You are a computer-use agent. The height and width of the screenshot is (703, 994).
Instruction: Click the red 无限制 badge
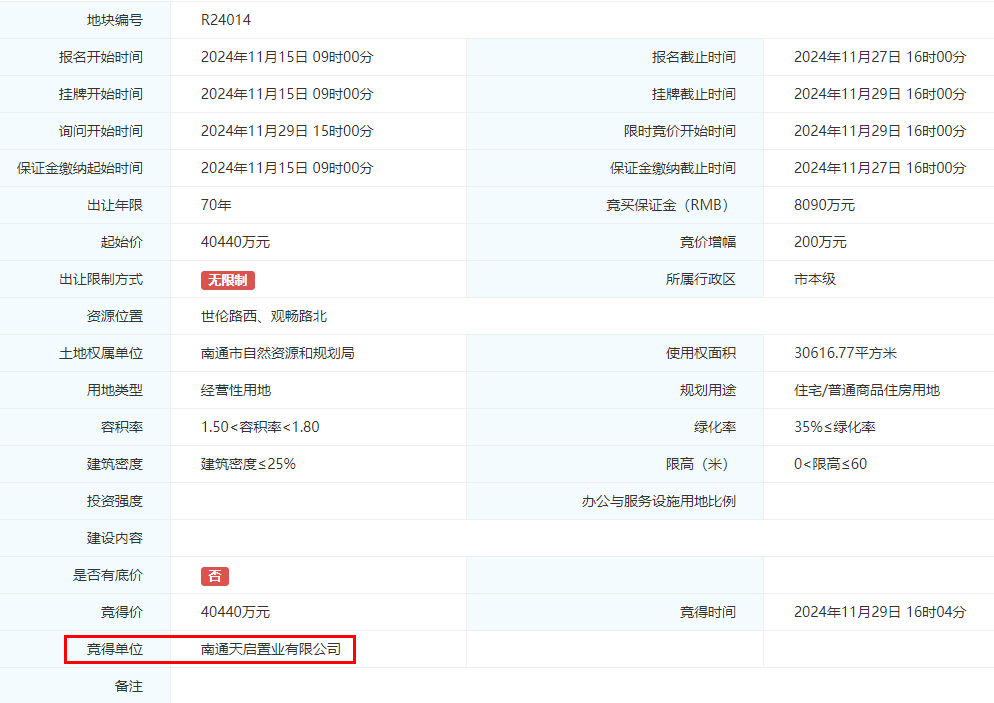click(x=228, y=280)
